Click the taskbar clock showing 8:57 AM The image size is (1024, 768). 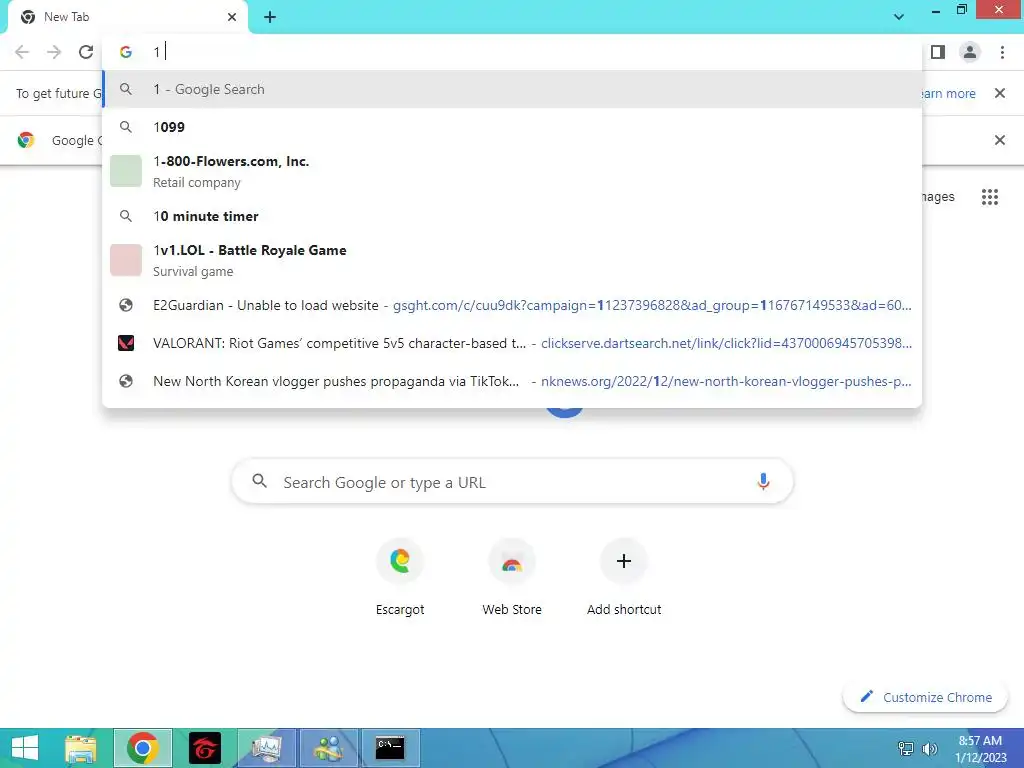coord(980,749)
